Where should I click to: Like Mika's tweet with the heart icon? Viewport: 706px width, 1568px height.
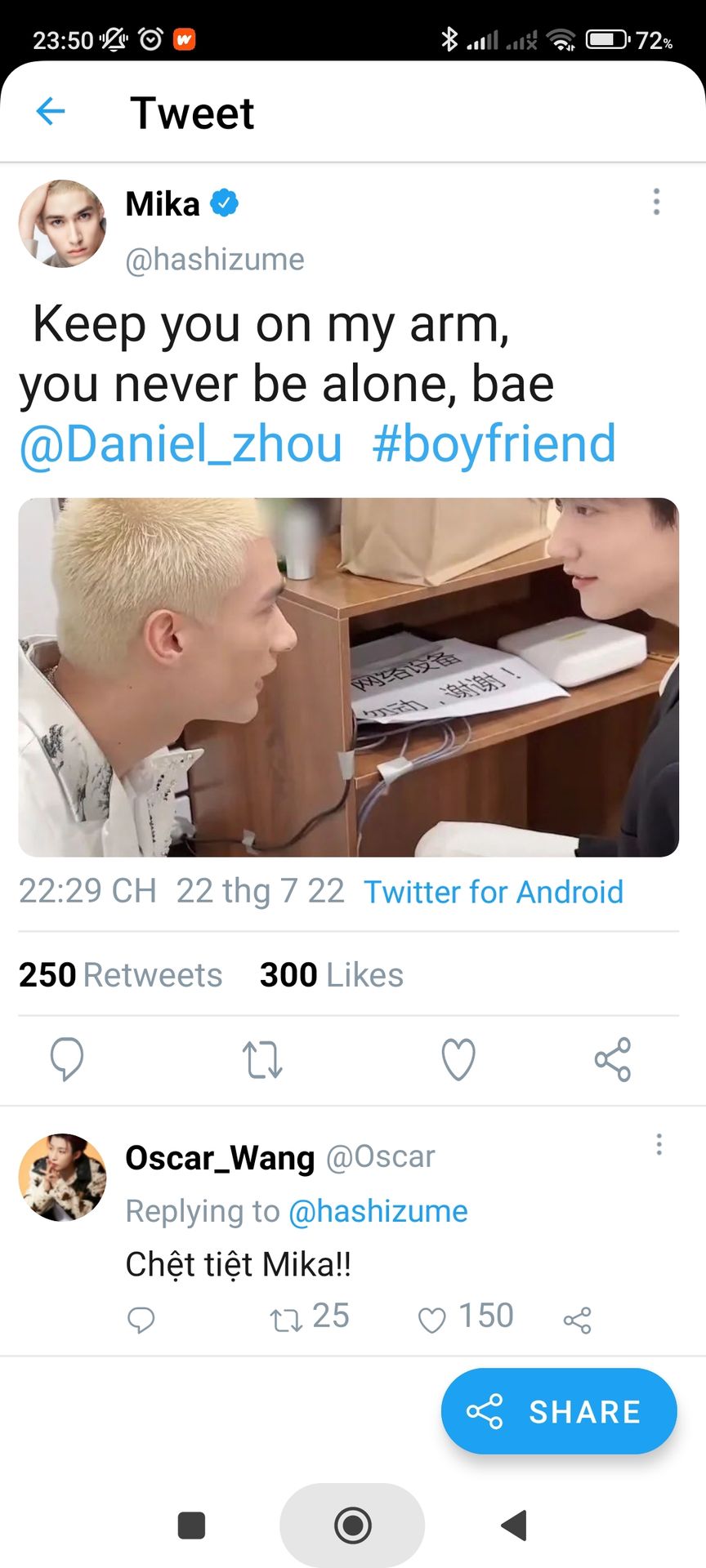pos(458,1059)
